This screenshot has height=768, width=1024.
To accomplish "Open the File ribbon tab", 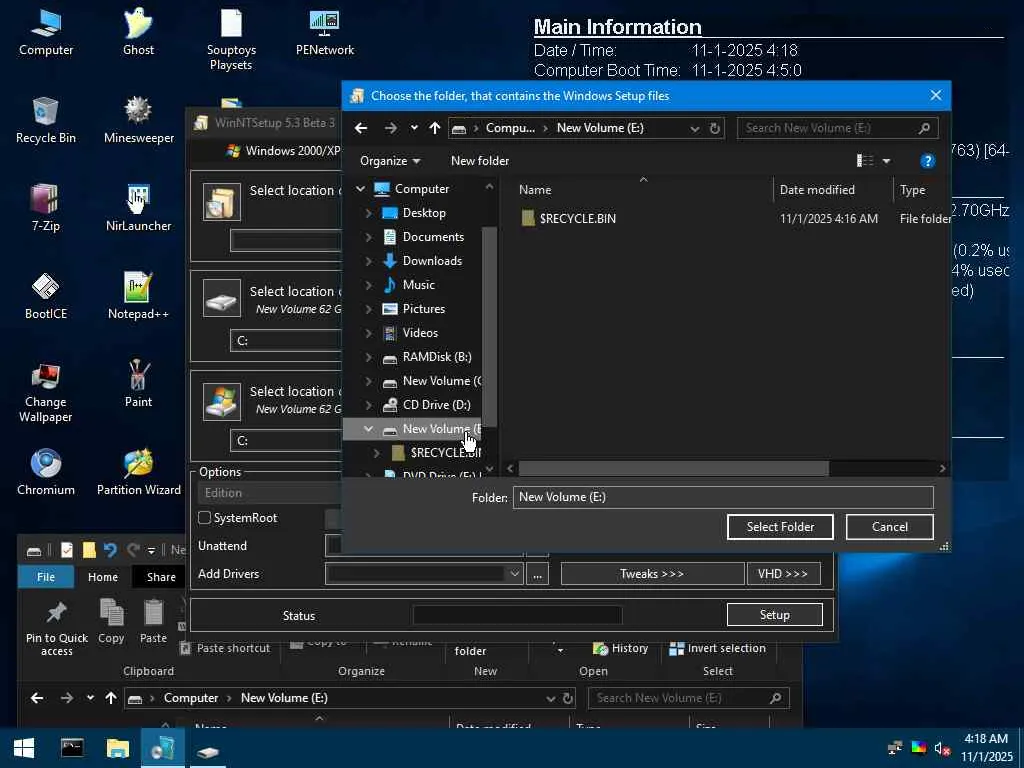I will tap(46, 577).
